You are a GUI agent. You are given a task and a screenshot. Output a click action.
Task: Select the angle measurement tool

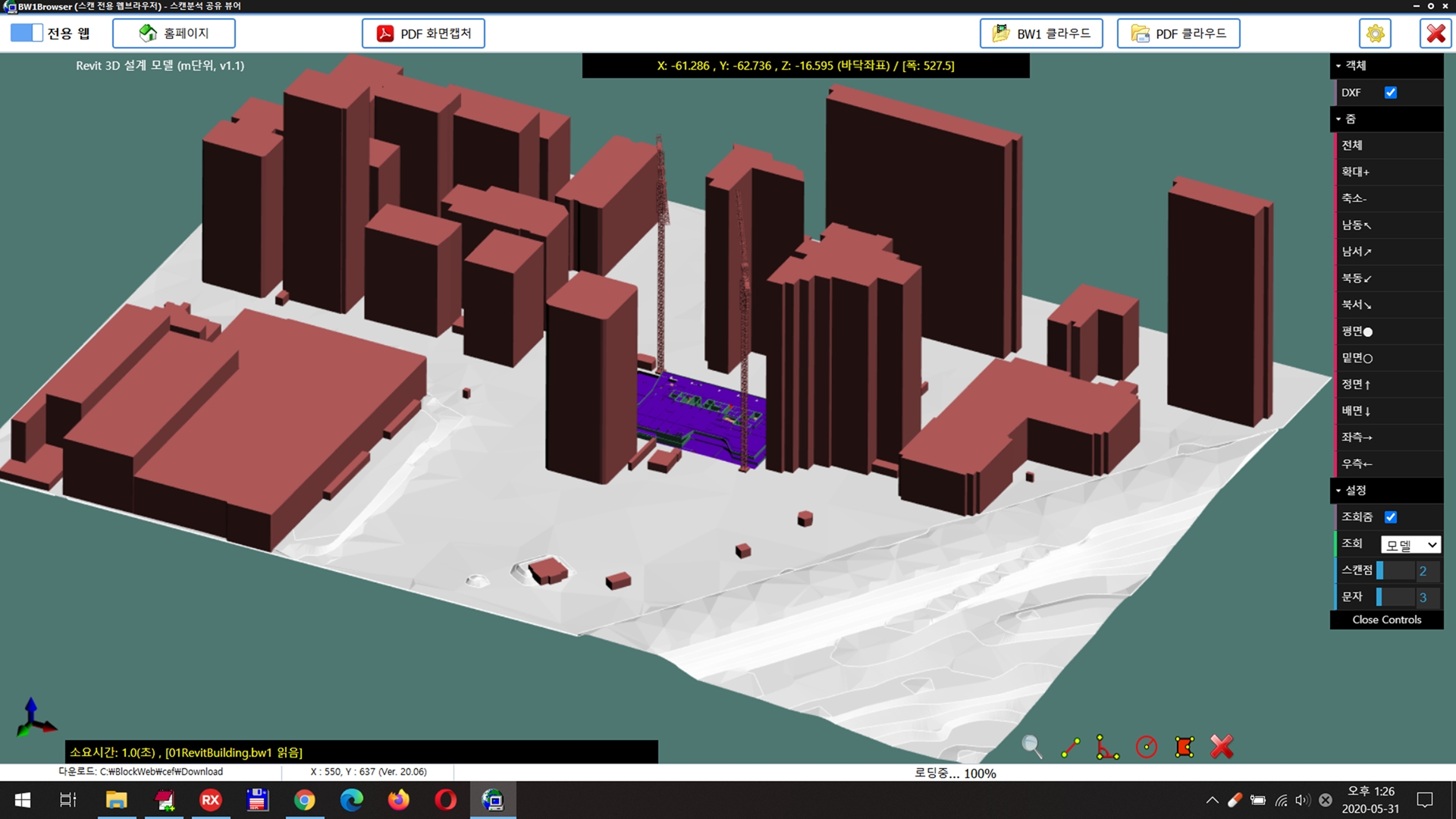coord(1107,748)
